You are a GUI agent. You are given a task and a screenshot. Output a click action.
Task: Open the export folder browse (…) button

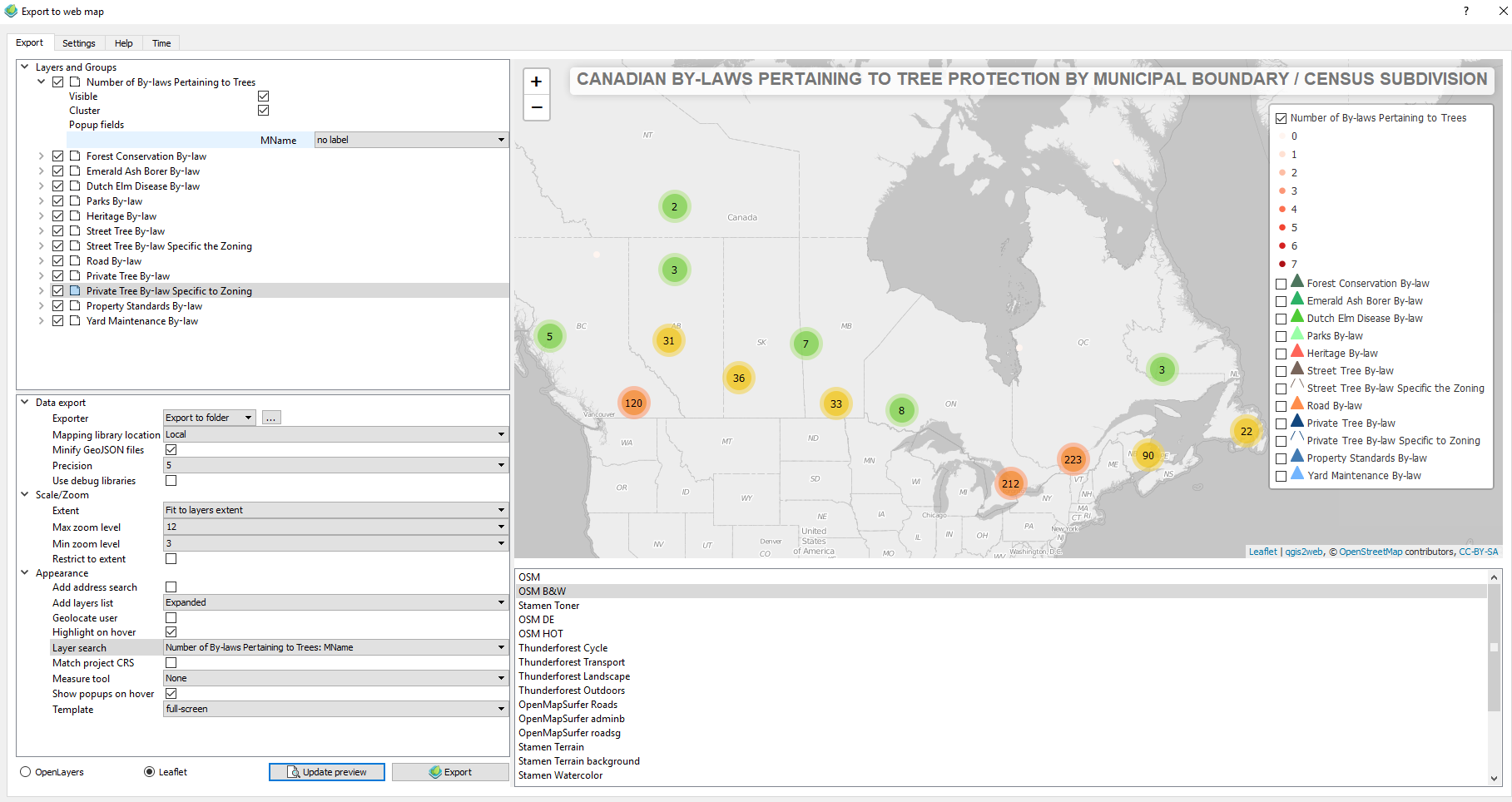click(x=270, y=417)
